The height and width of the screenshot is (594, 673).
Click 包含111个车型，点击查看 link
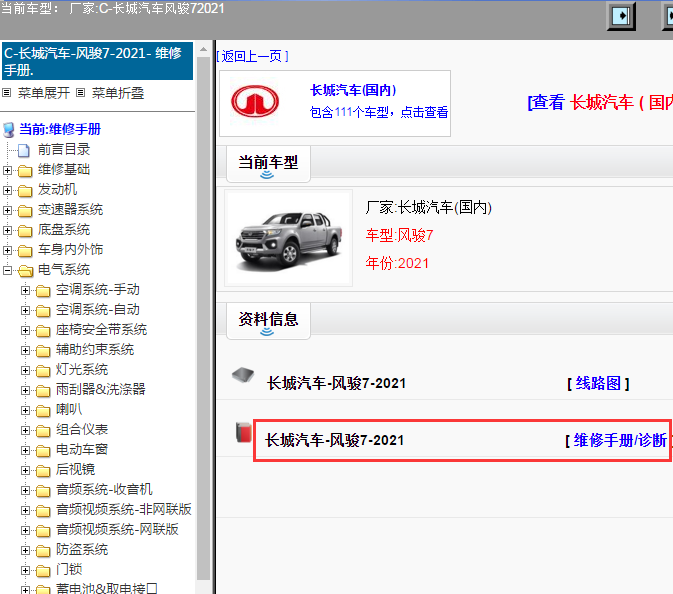coord(379,112)
